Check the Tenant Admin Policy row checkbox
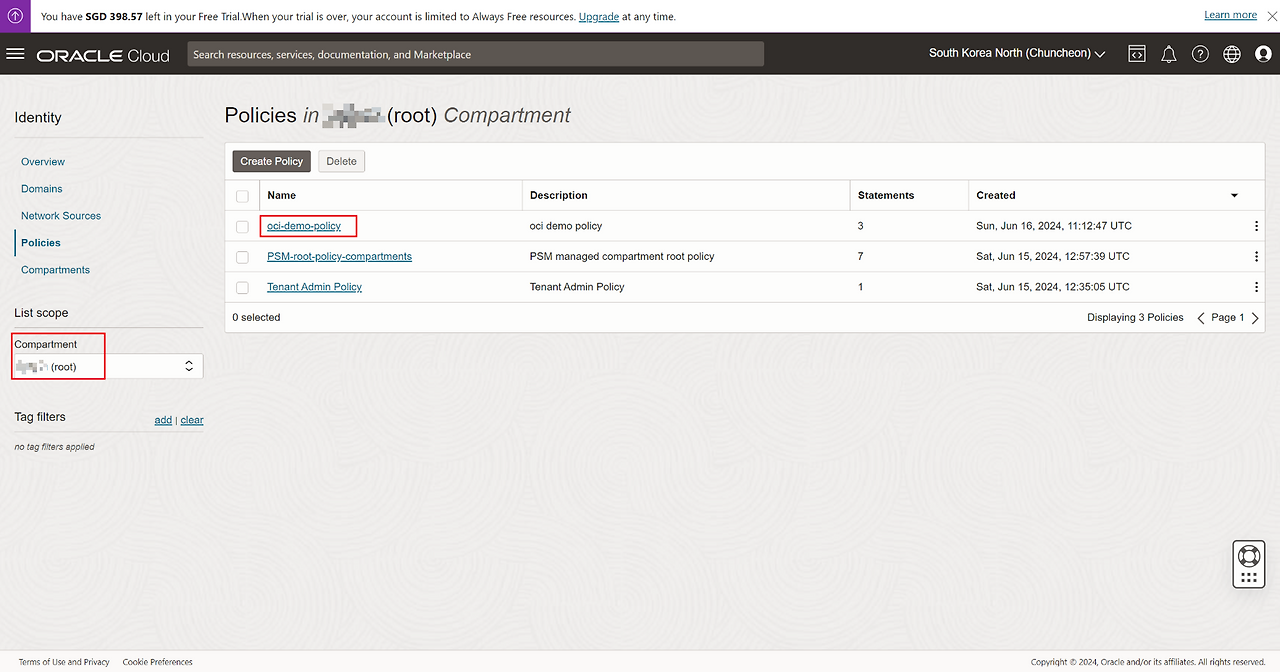 point(242,287)
